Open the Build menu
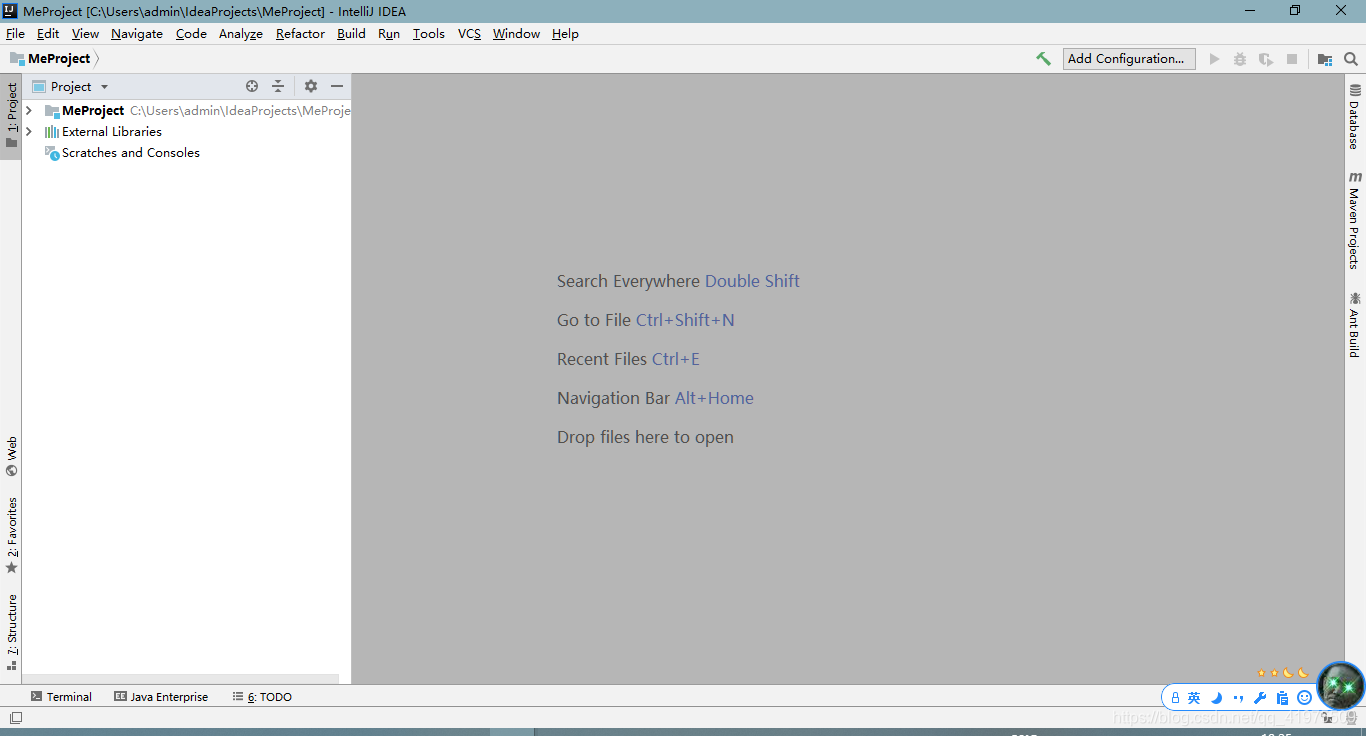The height and width of the screenshot is (736, 1366). (351, 34)
